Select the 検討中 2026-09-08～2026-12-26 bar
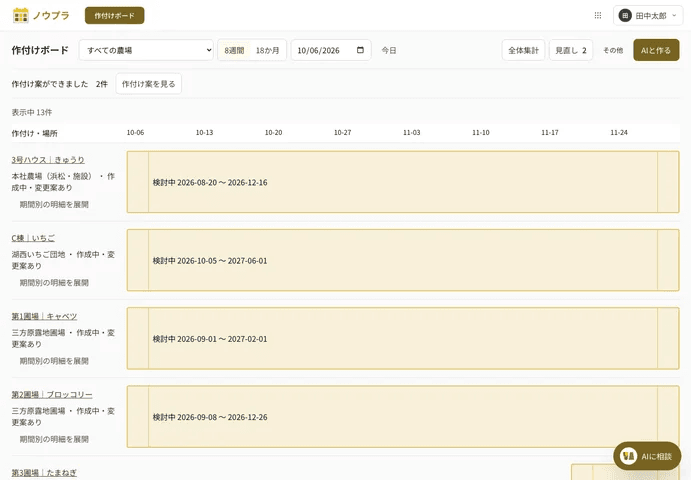Viewport: 691px width, 480px height. pos(403,417)
